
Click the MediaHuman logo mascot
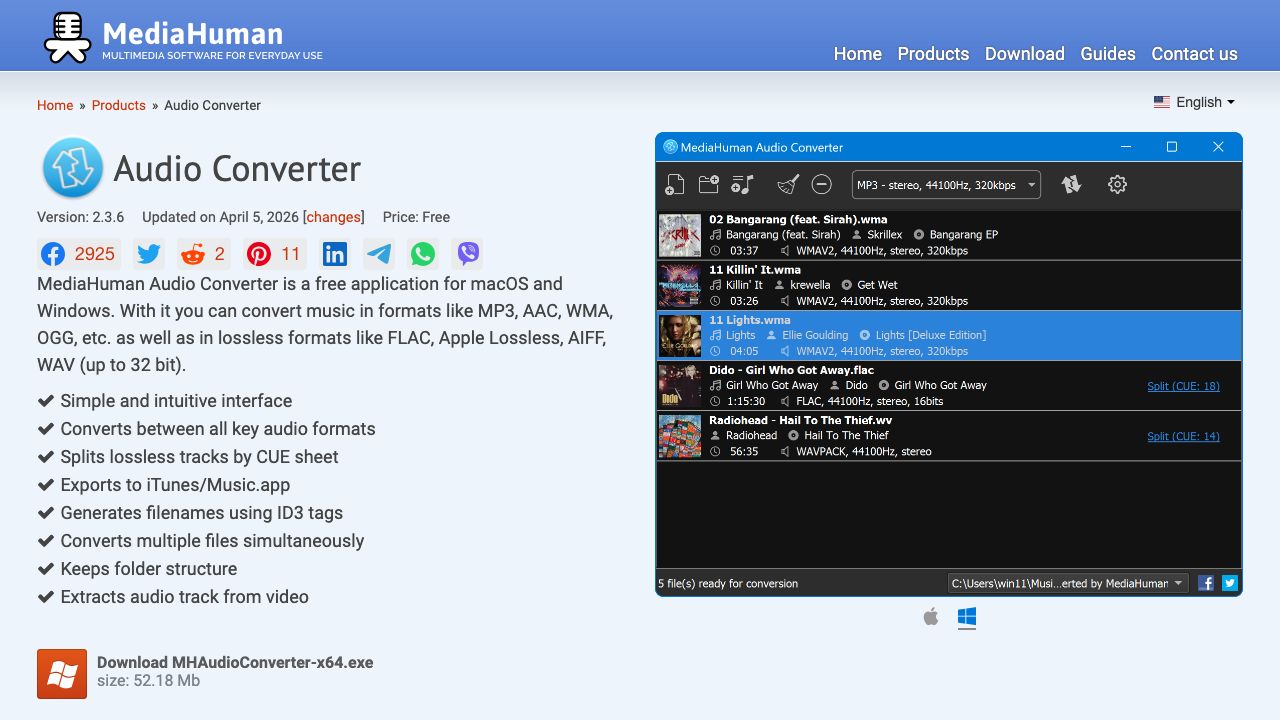point(68,37)
